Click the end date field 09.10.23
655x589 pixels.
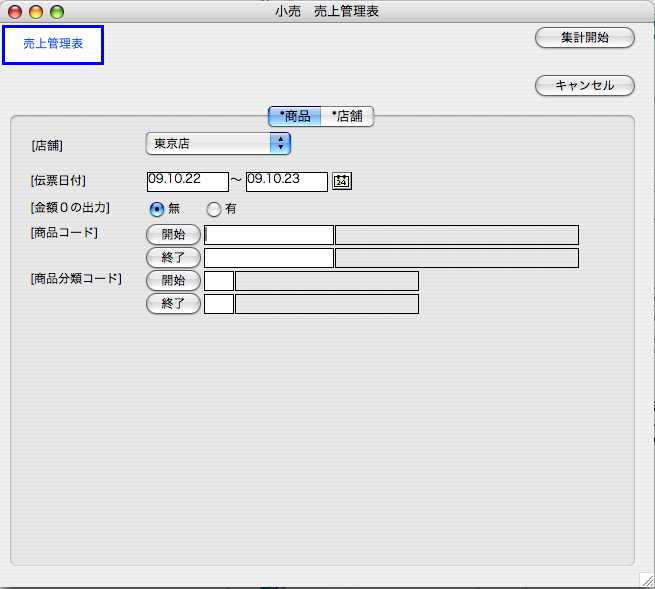tap(287, 182)
